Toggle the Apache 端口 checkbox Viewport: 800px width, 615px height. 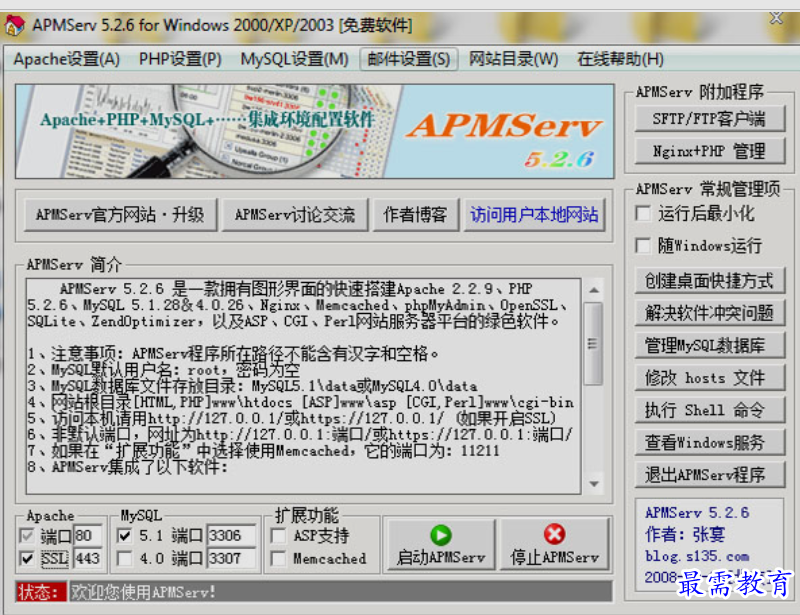[x=27, y=535]
